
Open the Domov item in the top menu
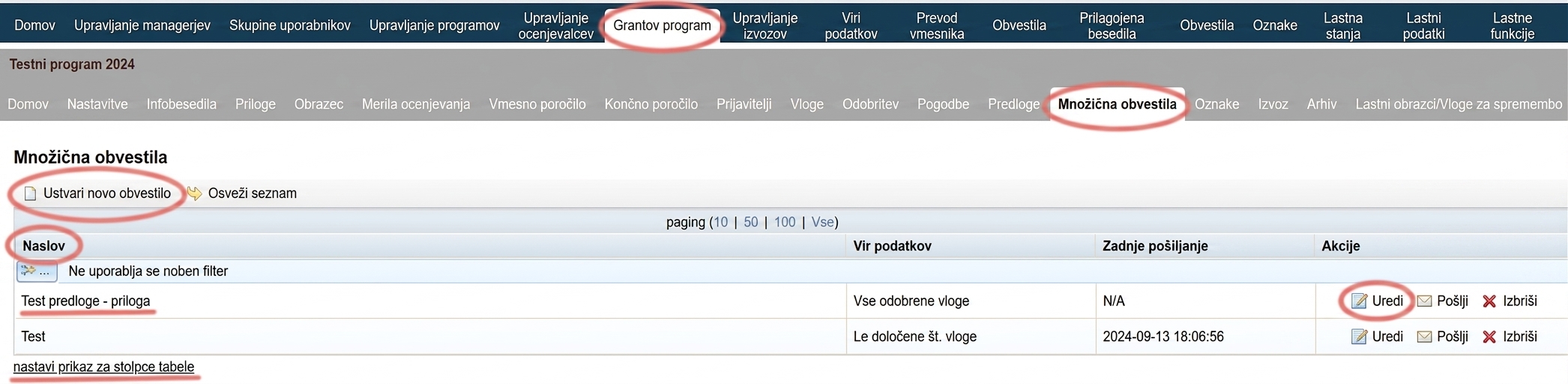point(34,25)
